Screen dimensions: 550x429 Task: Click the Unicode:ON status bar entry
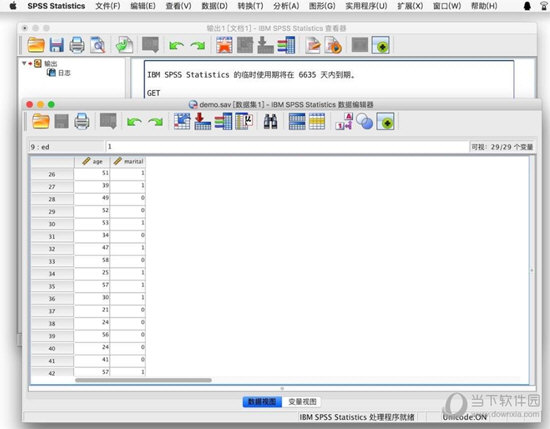[x=465, y=417]
